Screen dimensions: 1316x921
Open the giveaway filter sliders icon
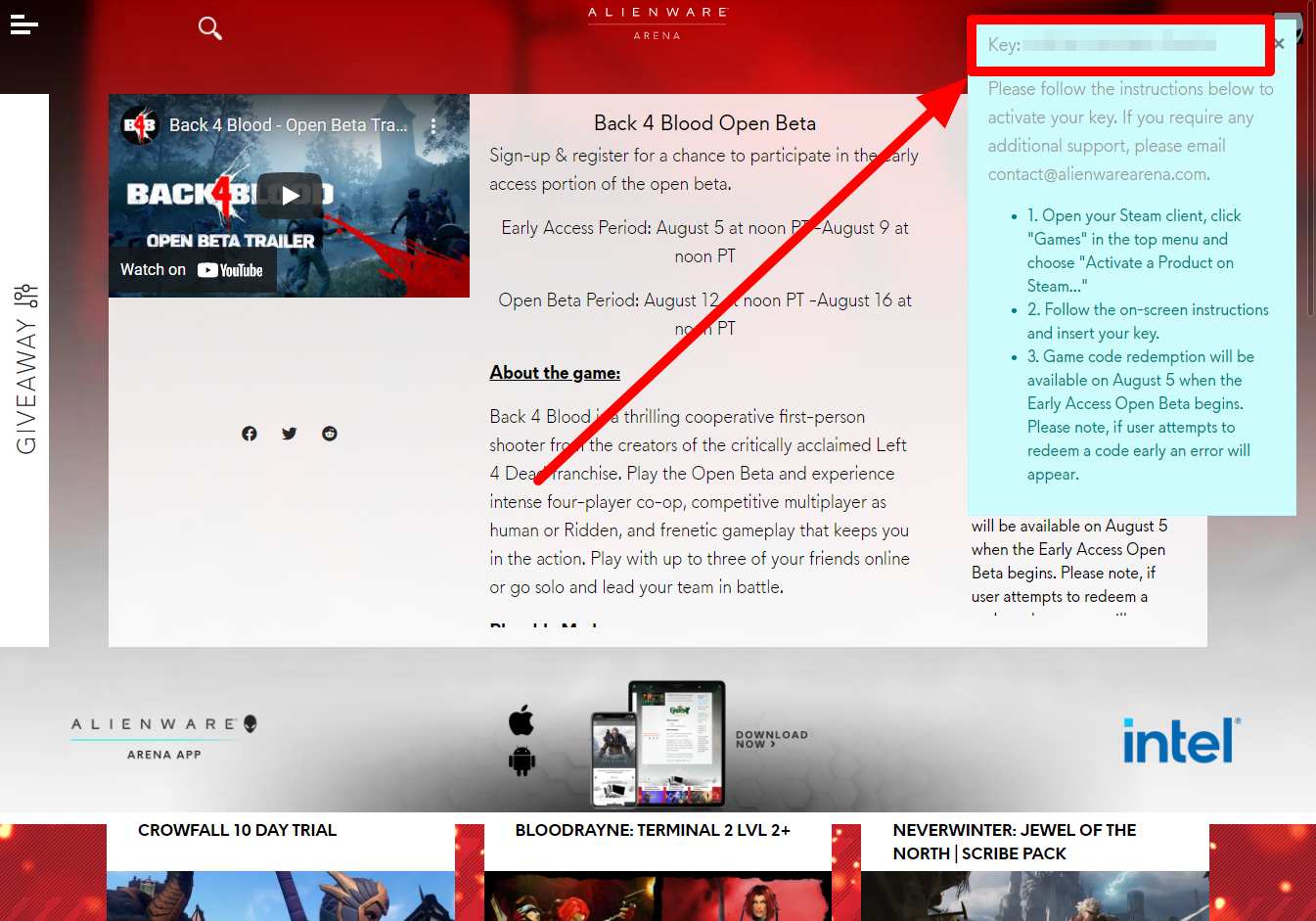[26, 295]
